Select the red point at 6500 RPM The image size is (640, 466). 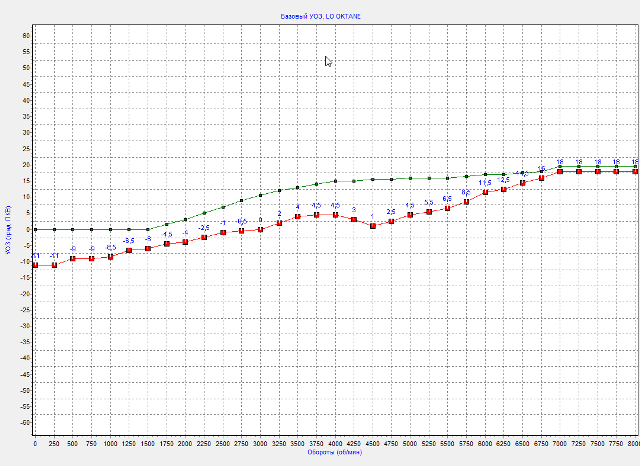click(523, 183)
